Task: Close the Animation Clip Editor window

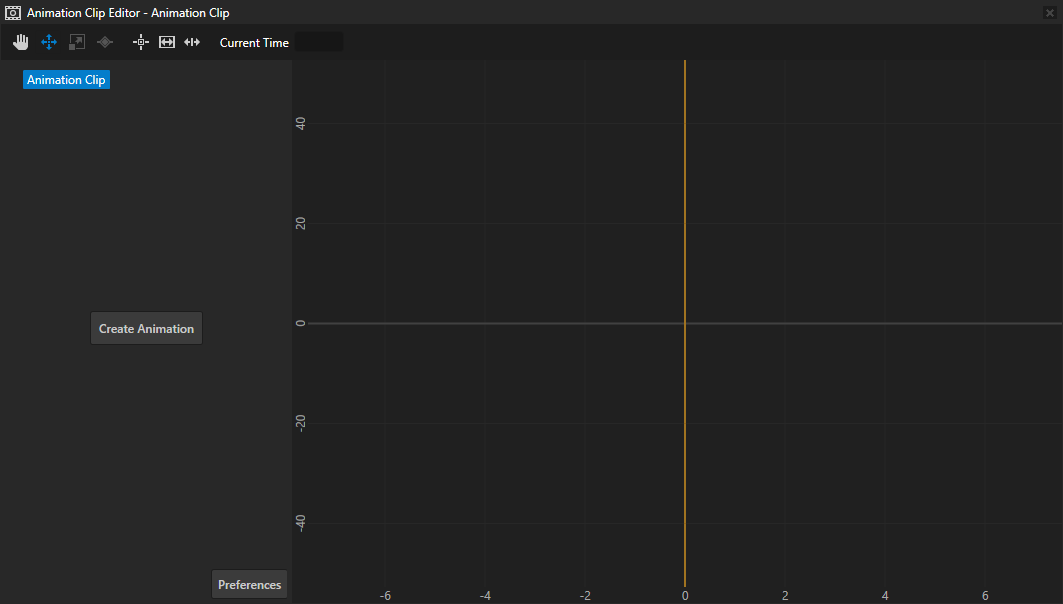Action: pyautogui.click(x=1049, y=13)
